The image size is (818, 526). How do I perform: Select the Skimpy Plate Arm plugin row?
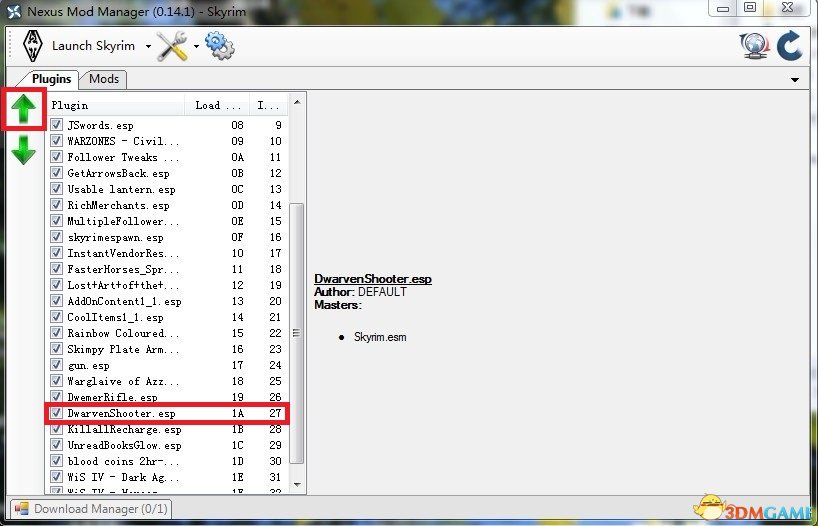tap(167, 349)
